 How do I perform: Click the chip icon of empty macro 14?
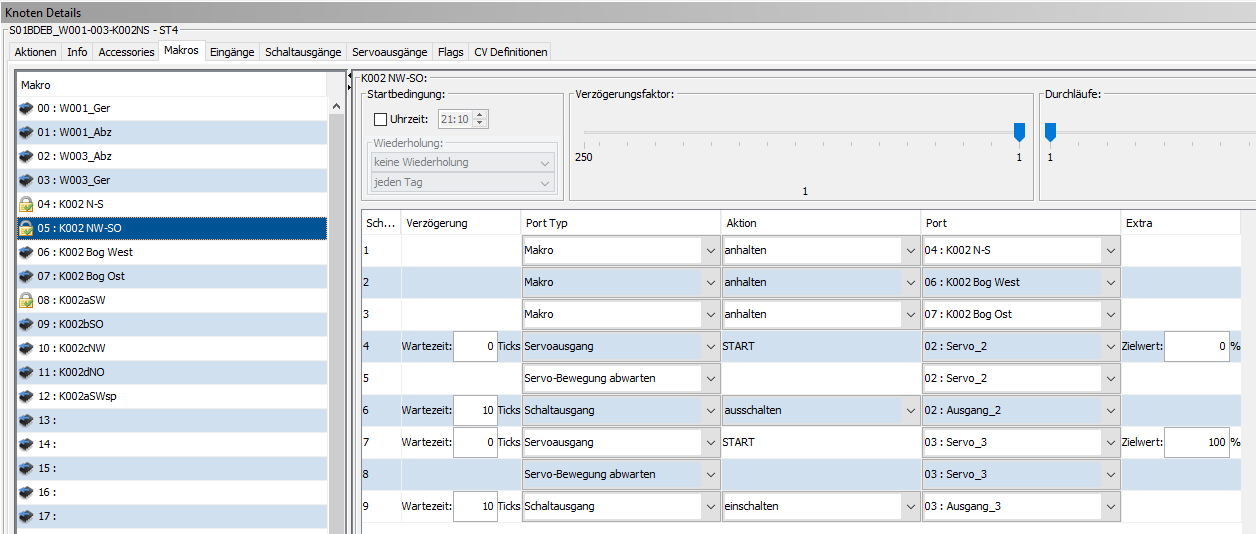(x=26, y=444)
